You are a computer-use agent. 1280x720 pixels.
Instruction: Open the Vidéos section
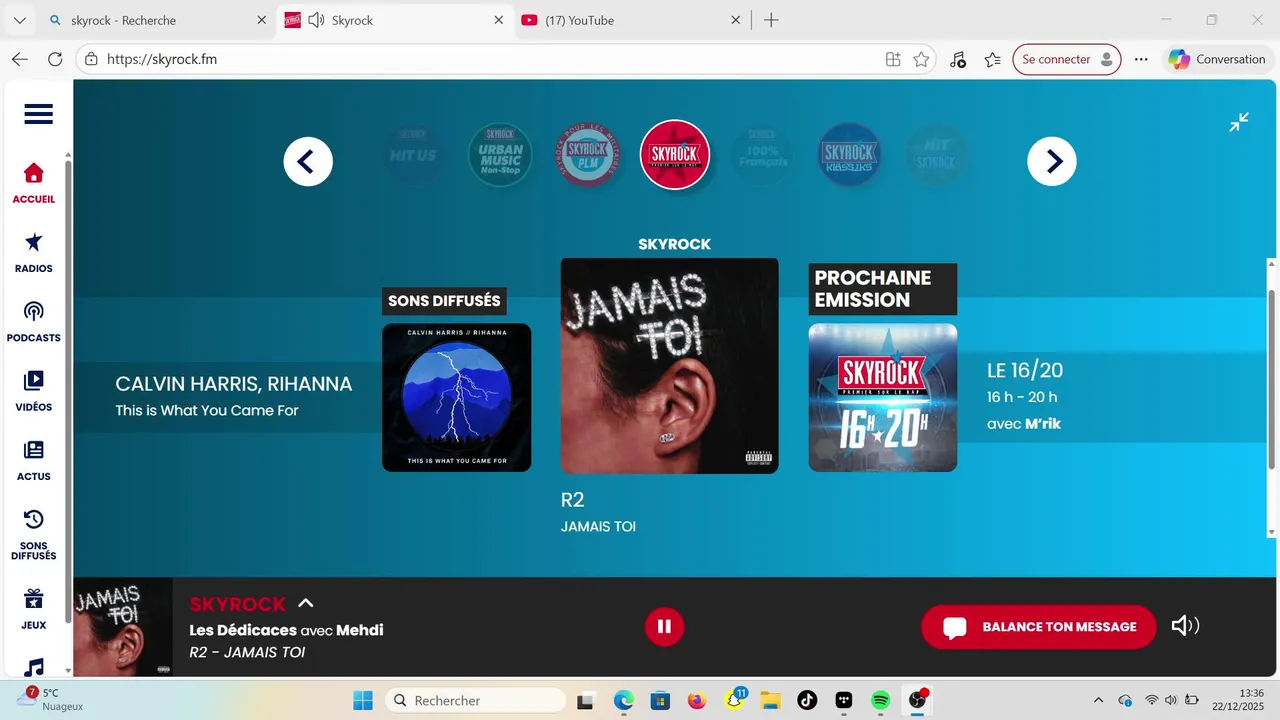[x=34, y=391]
